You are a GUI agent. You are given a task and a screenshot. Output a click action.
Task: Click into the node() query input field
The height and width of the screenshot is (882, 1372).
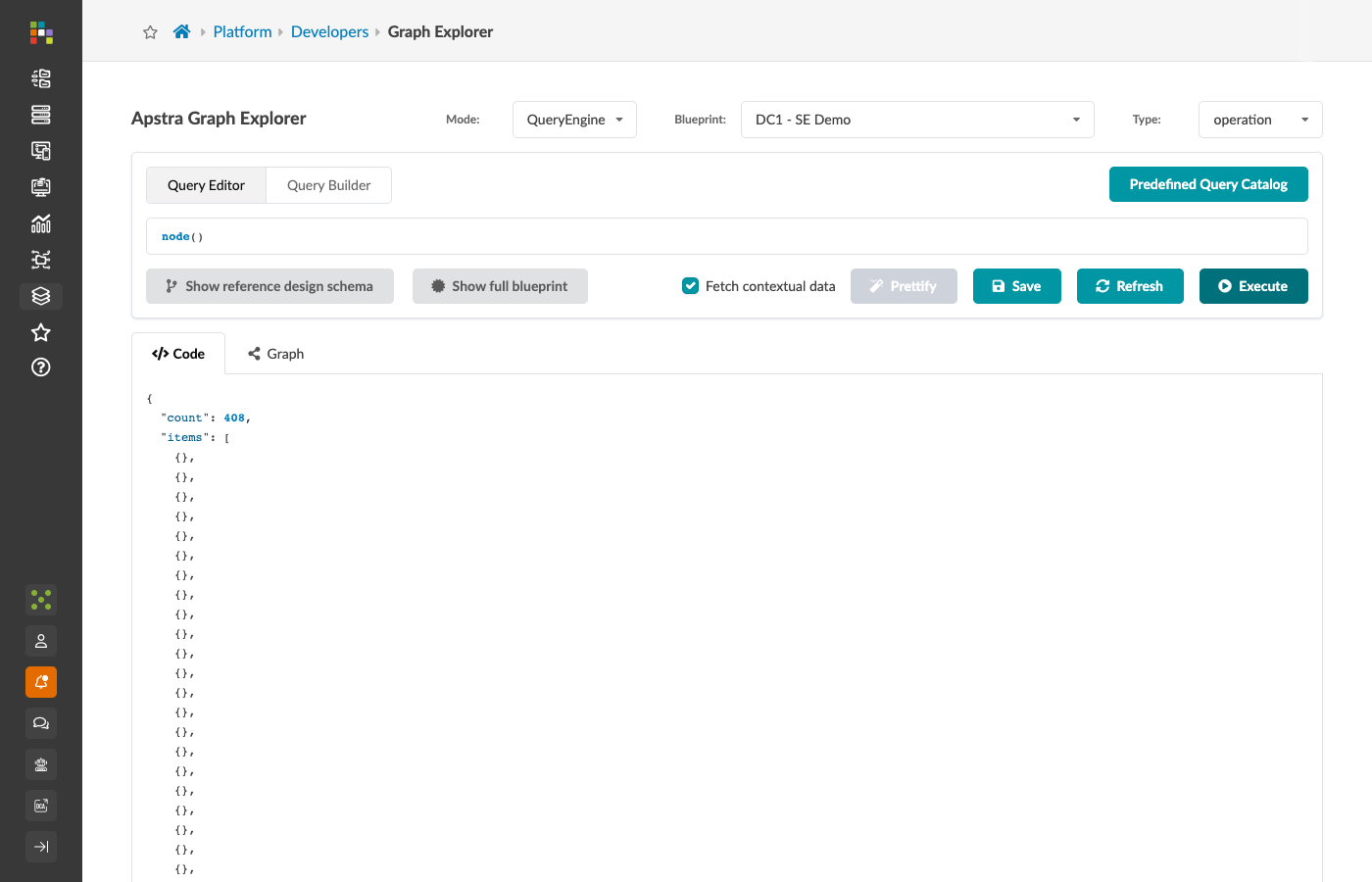pyautogui.click(x=727, y=236)
